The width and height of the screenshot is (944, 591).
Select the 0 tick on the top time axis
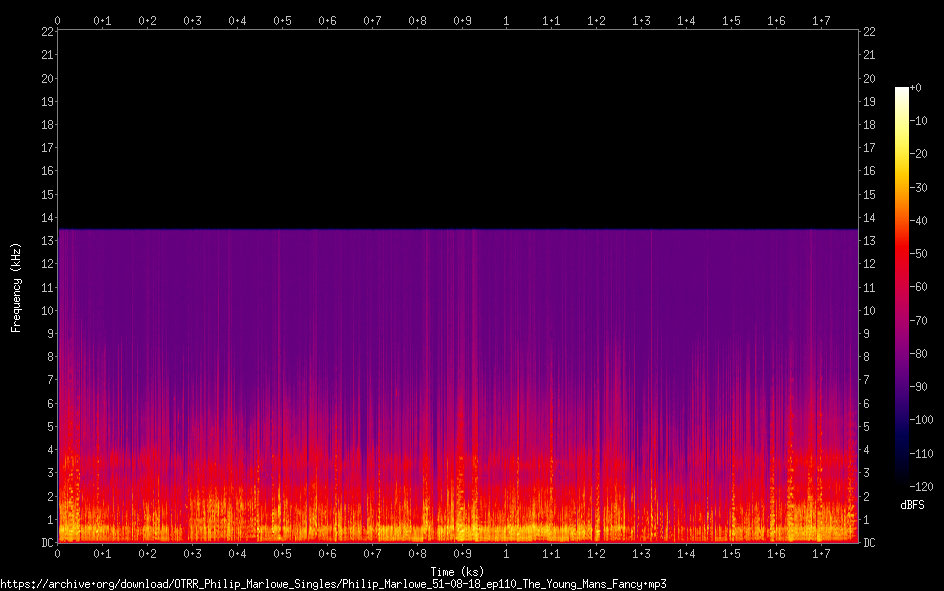58,20
